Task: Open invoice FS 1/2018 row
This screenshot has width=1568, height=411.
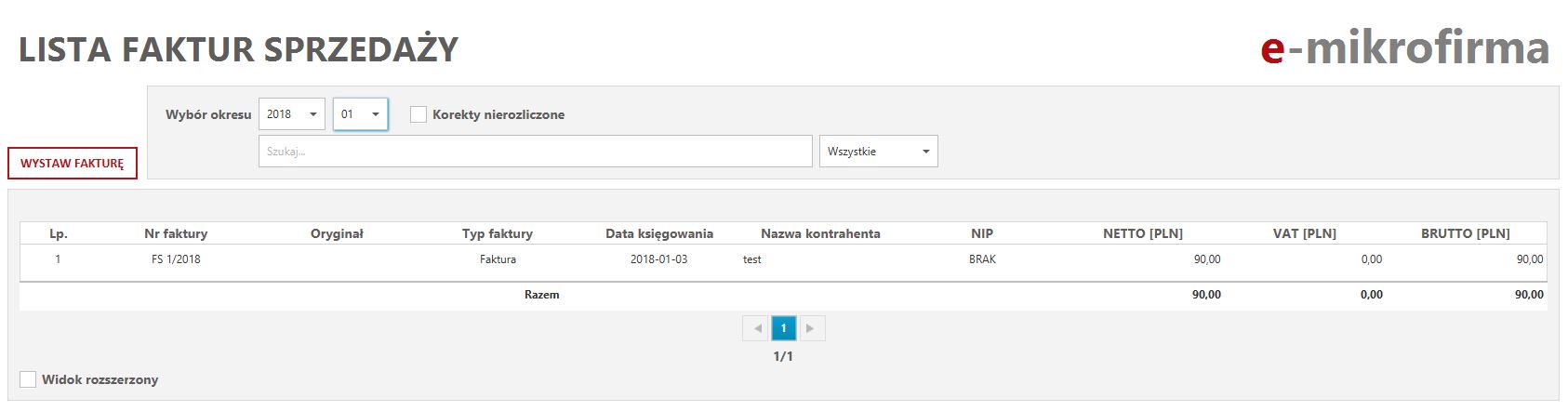Action: (176, 259)
